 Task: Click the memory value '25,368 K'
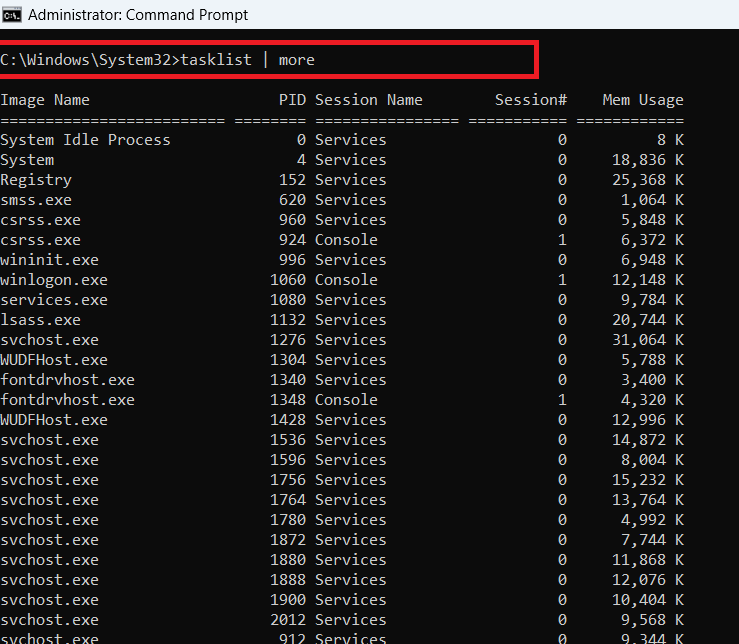pos(648,180)
